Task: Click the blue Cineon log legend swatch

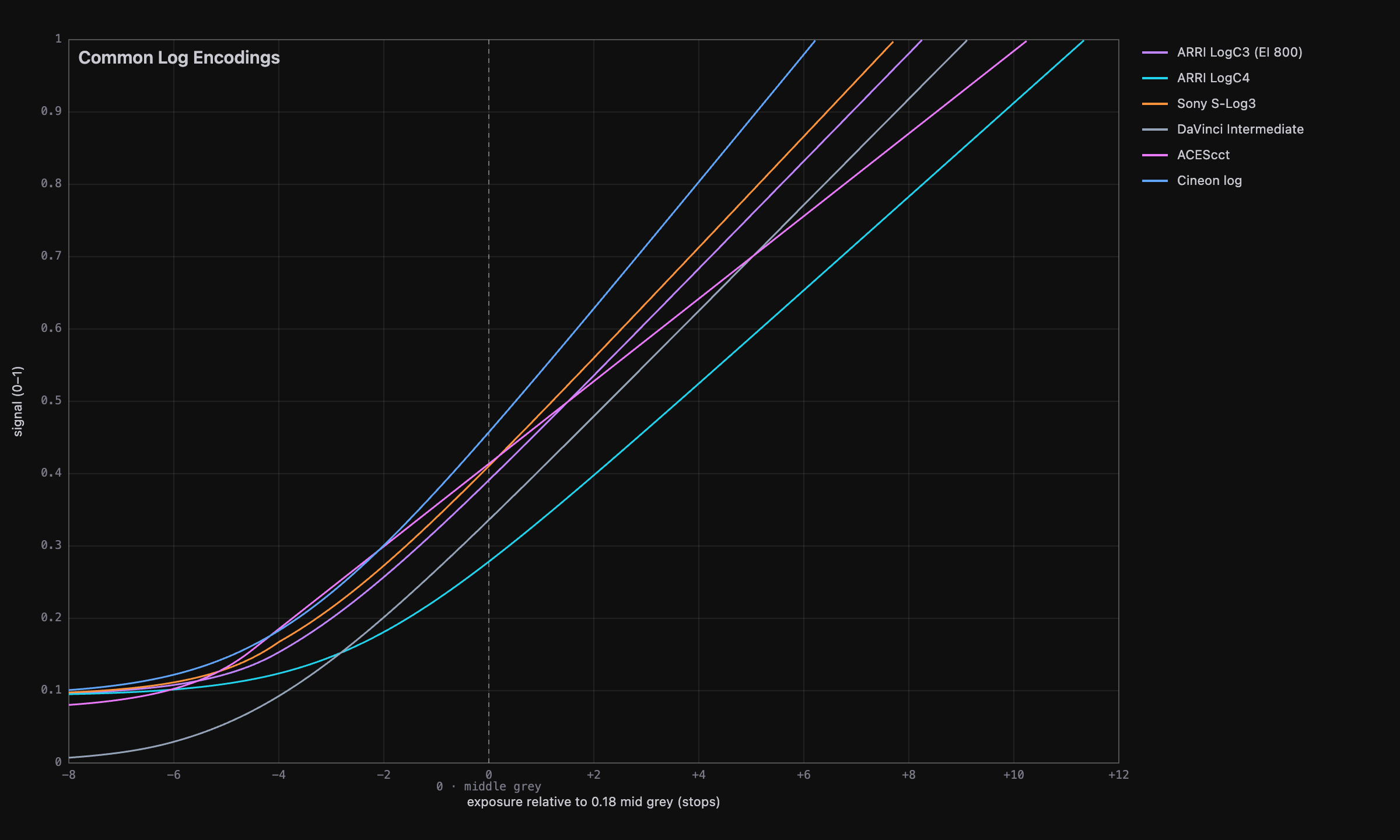Action: pyautogui.click(x=1155, y=181)
